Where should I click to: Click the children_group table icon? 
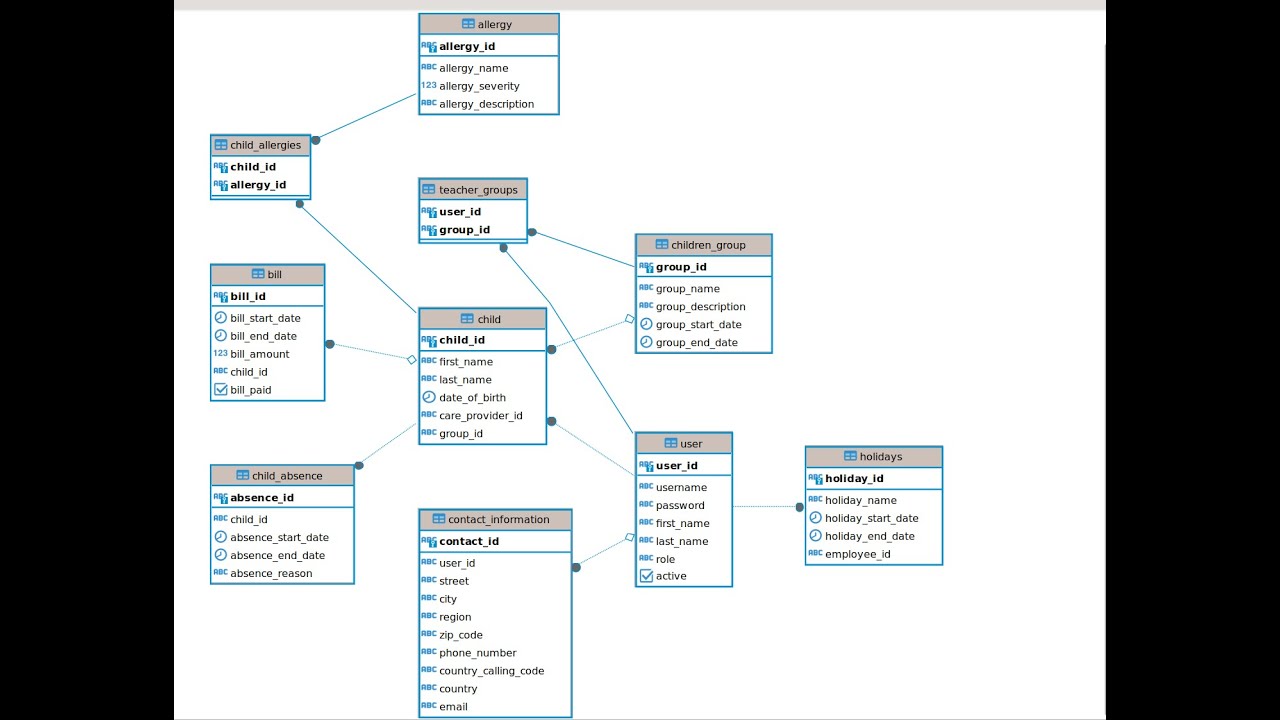pos(662,245)
